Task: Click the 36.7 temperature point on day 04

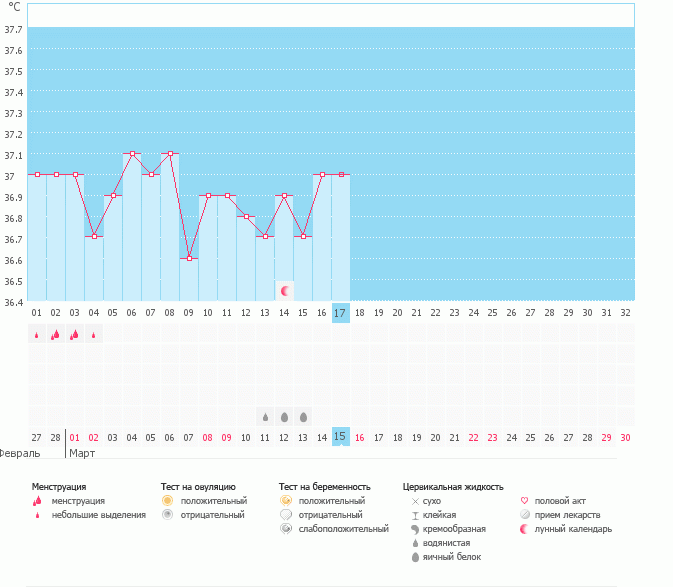Action: (x=94, y=237)
